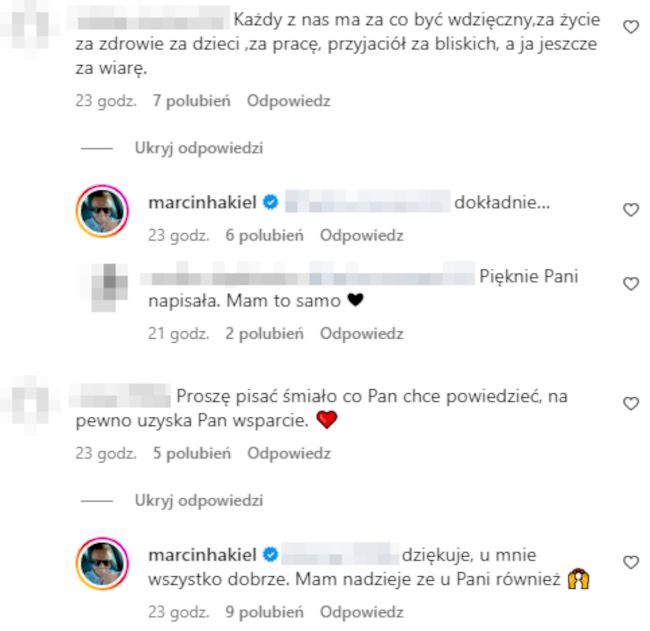650x631 pixels.
Task: Like the 'Proszę pisać śmiało' comment
Action: (x=631, y=403)
